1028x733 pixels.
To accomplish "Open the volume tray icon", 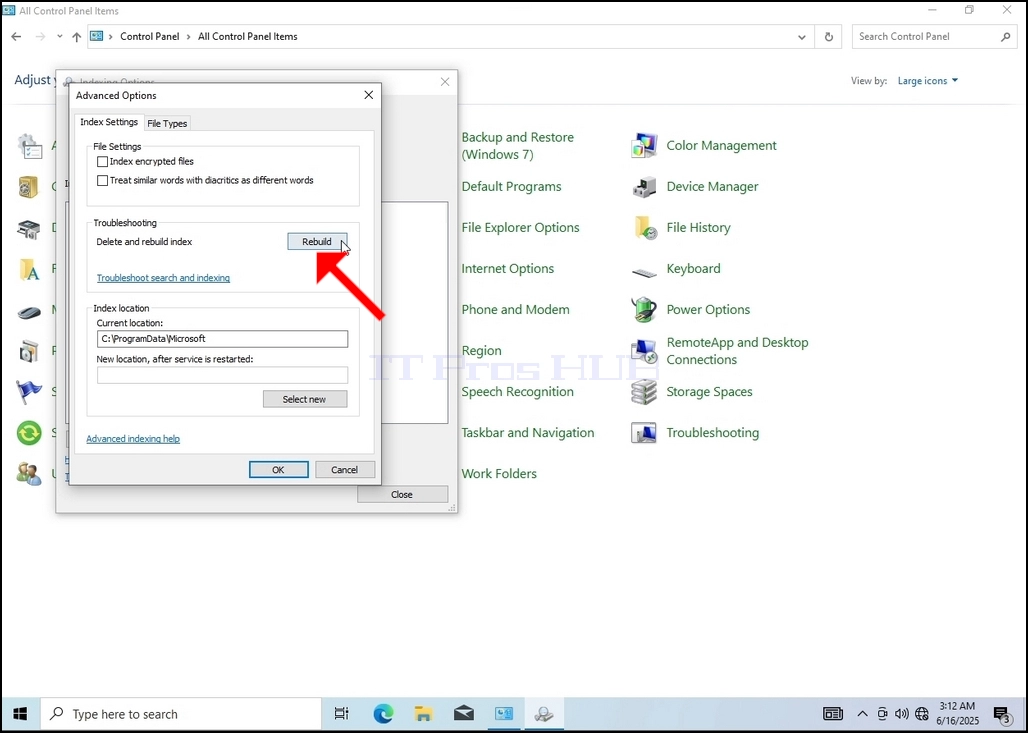I will [x=902, y=714].
